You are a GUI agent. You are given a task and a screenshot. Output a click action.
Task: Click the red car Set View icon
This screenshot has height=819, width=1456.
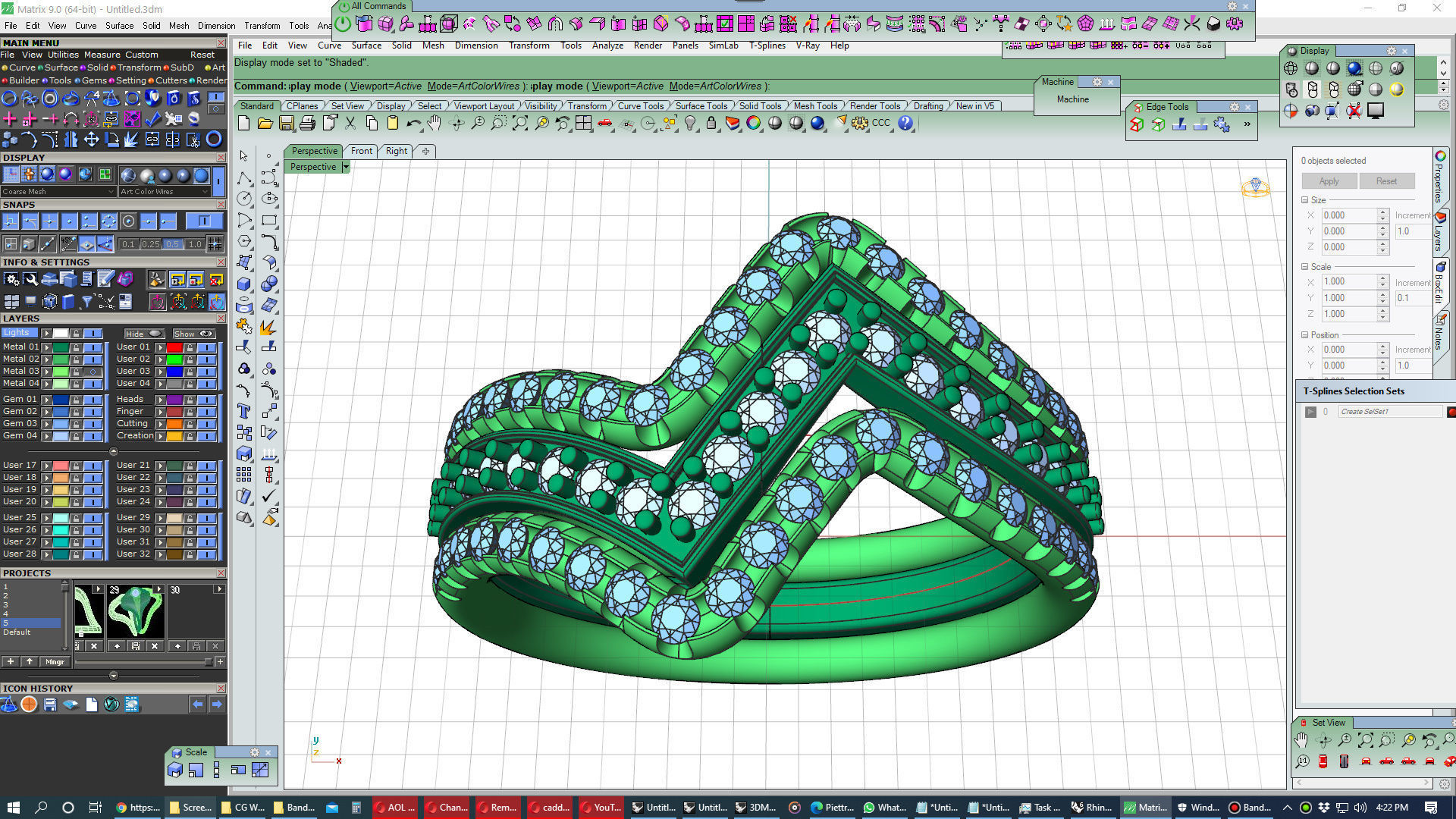click(604, 123)
